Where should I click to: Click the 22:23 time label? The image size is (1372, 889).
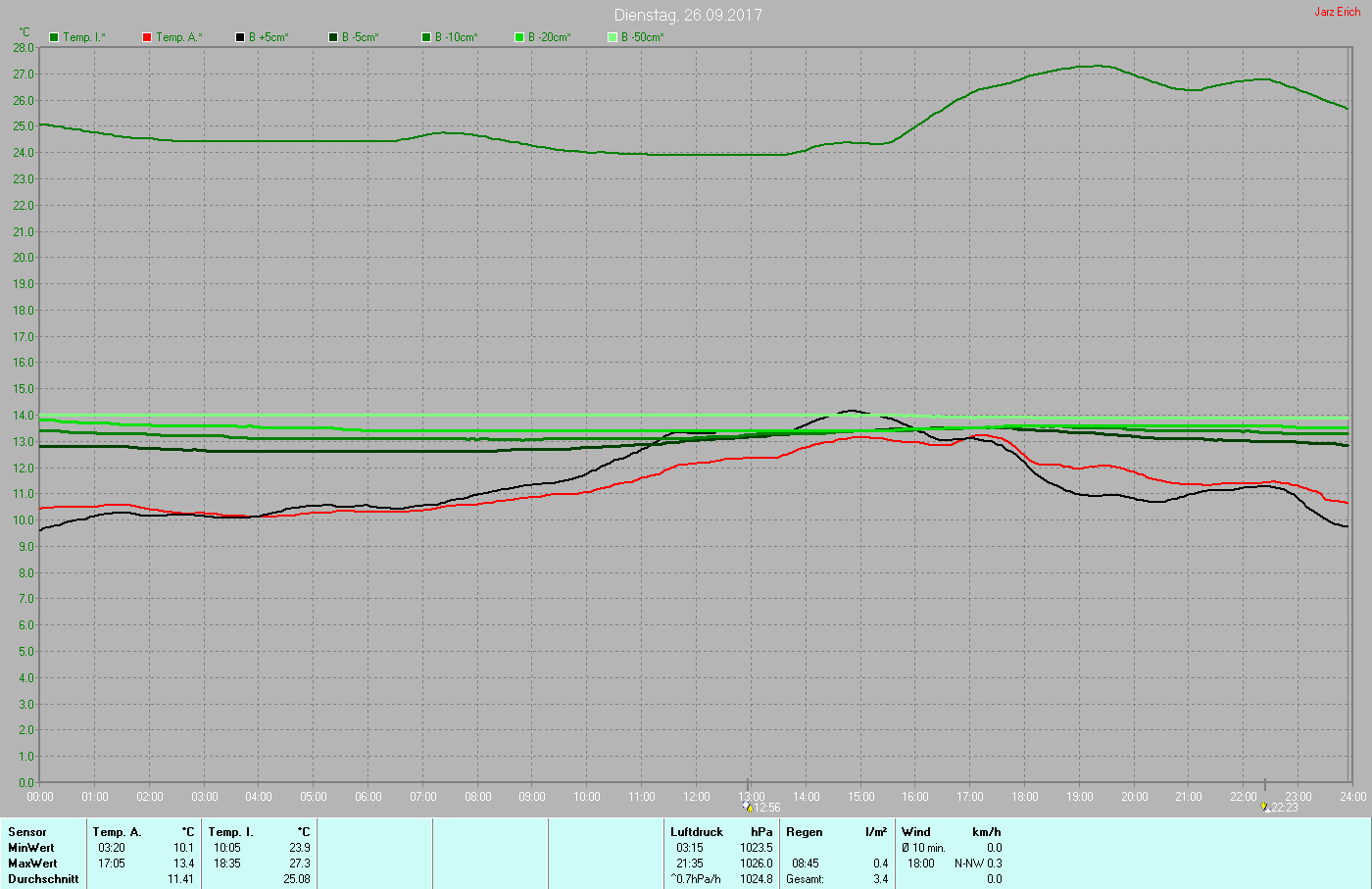(1285, 808)
